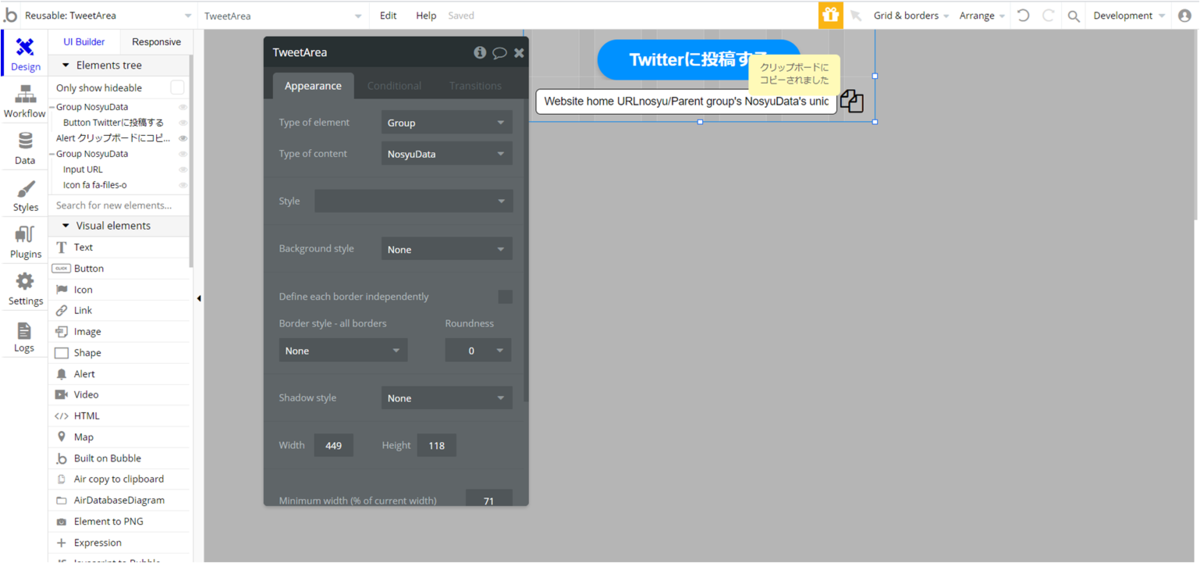
Task: Open Grid & borders dropdown
Action: click(911, 16)
